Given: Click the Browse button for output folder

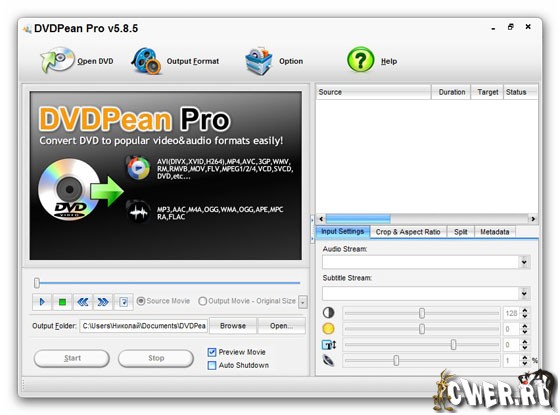Looking at the screenshot, I should [233, 326].
